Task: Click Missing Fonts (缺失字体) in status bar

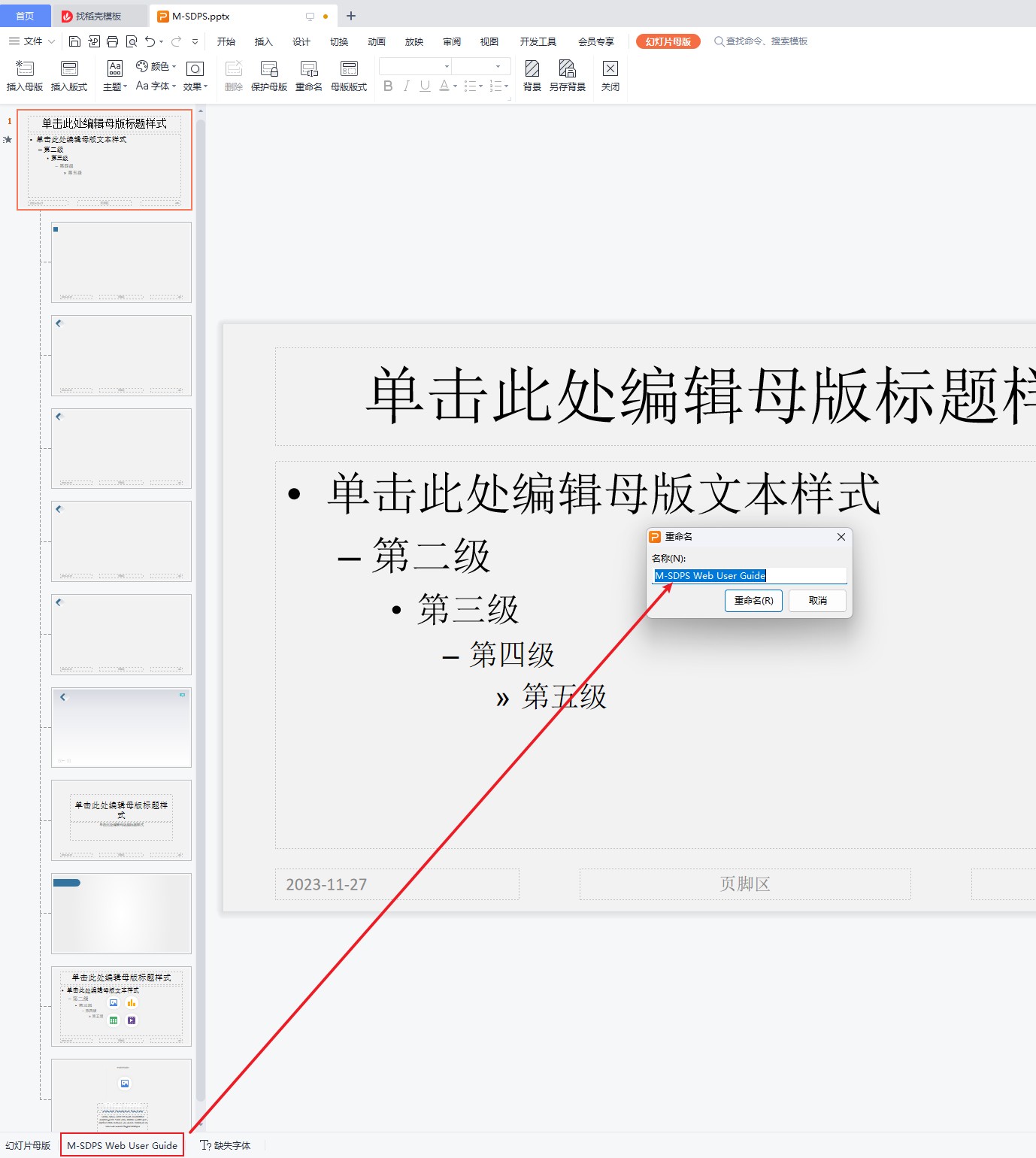Action: (x=226, y=1145)
